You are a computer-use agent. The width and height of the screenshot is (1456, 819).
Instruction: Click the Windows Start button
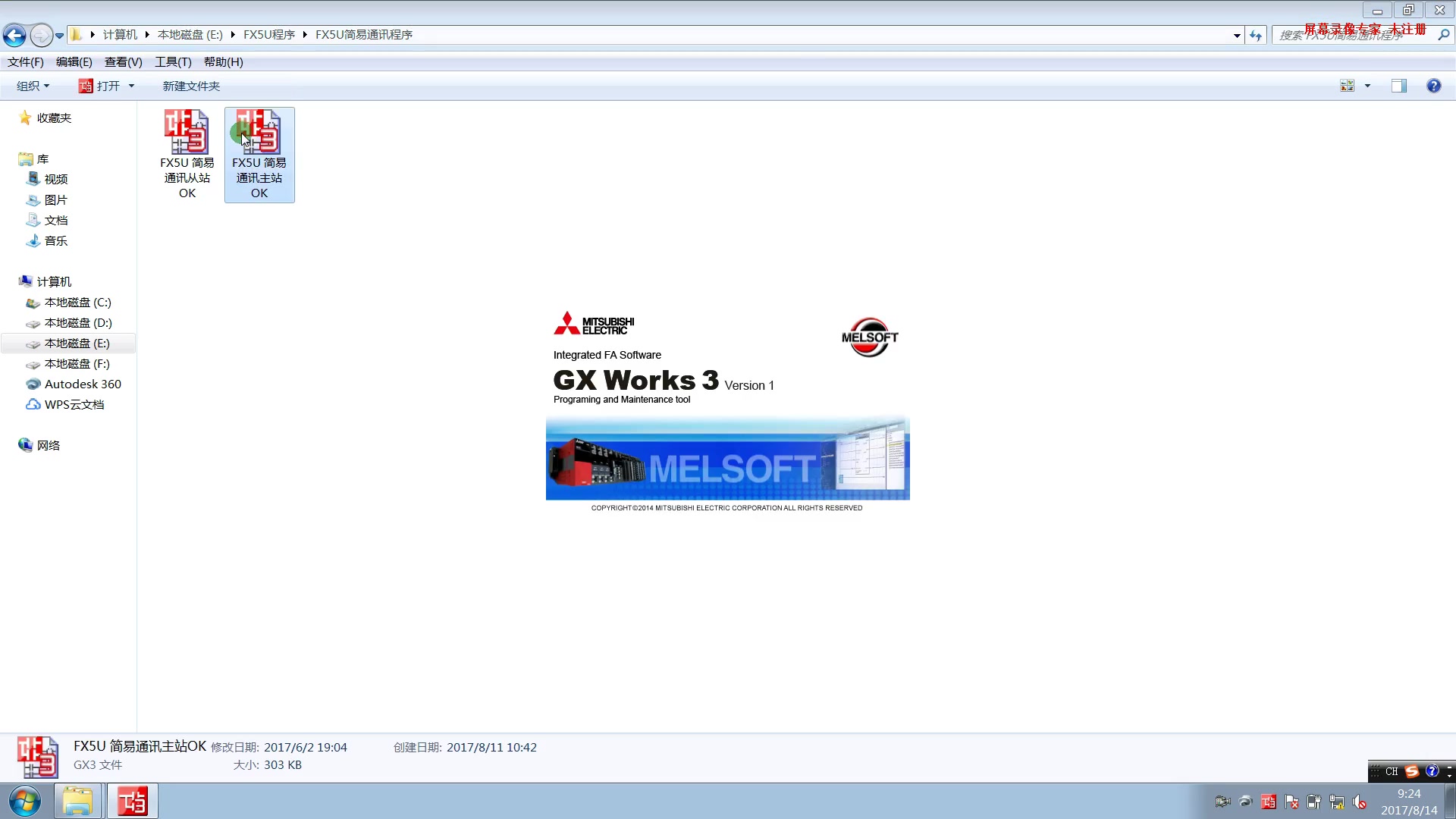click(24, 802)
